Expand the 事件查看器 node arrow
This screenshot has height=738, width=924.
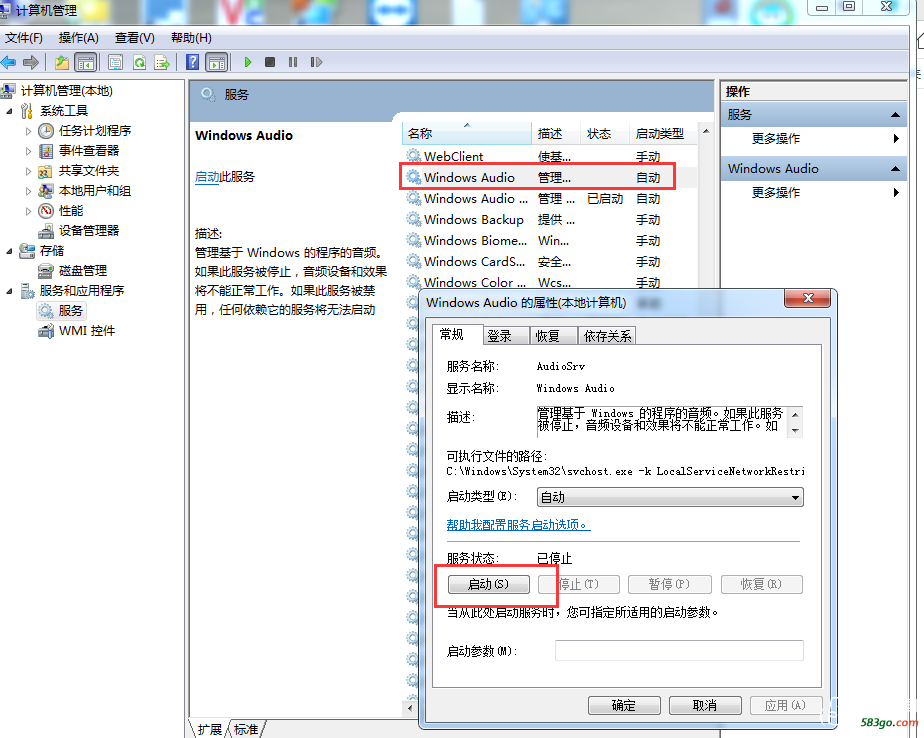click(28, 151)
